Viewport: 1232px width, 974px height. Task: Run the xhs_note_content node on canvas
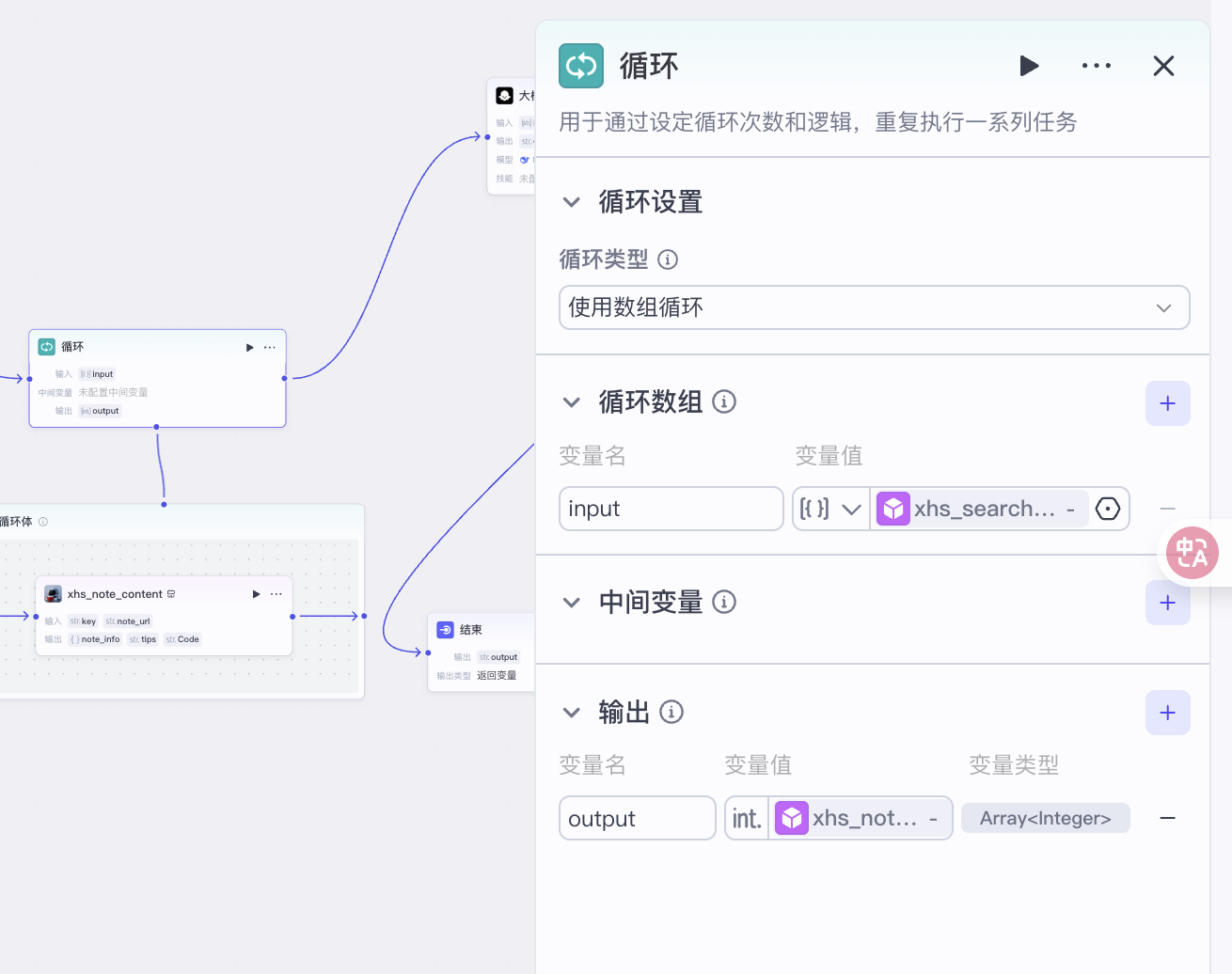(x=256, y=594)
